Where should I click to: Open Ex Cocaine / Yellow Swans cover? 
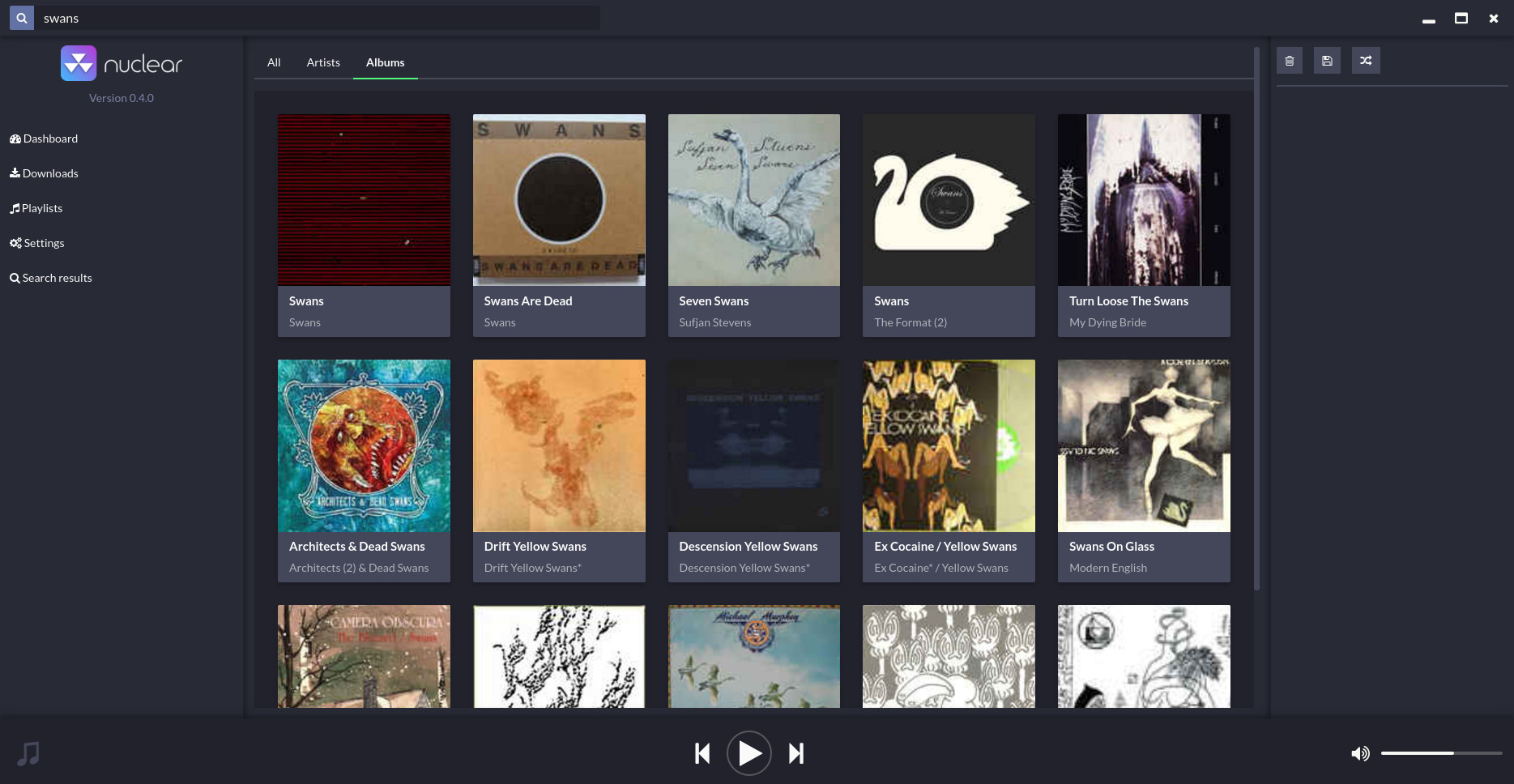point(949,445)
